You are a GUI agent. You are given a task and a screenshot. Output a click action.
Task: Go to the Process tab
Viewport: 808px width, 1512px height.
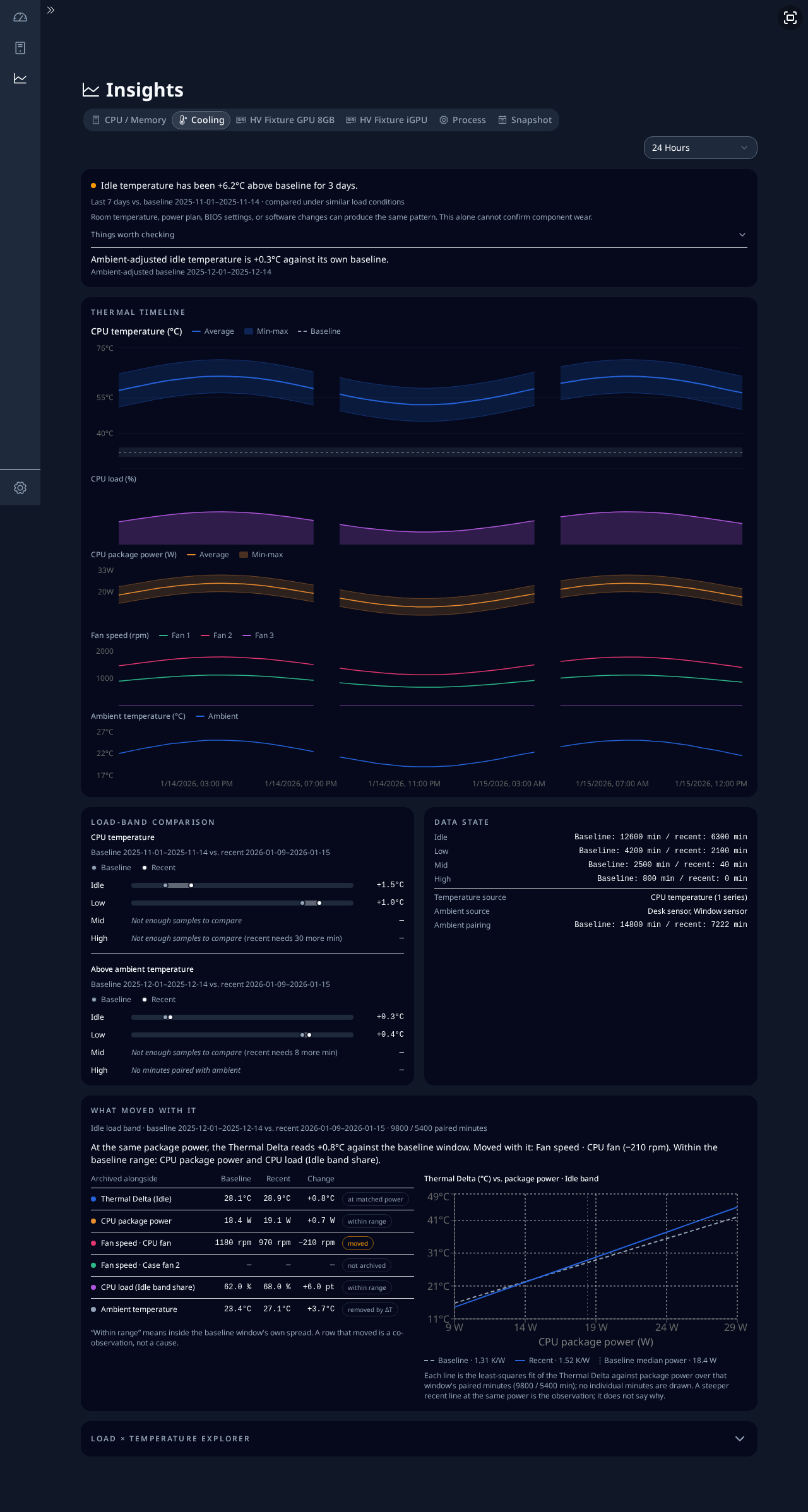point(463,120)
